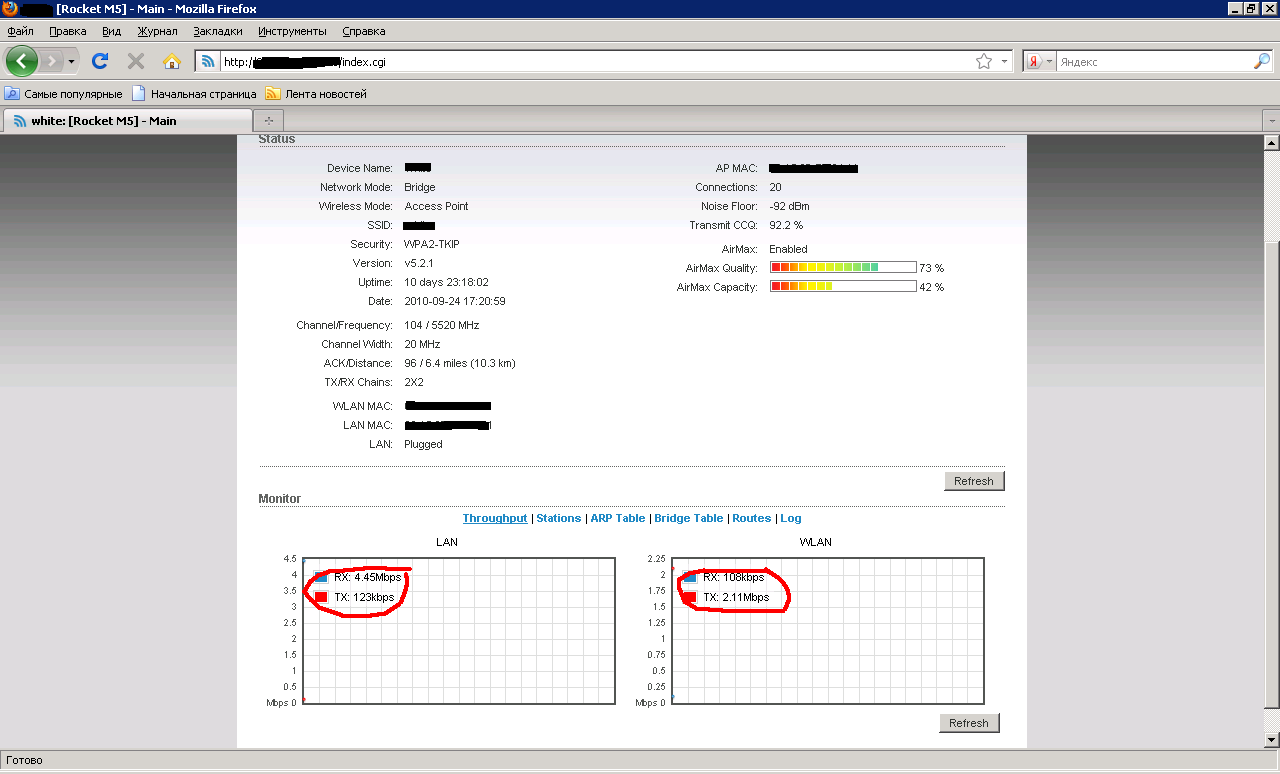Focus the Яндекс search input field
The width and height of the screenshot is (1280, 774).
pyautogui.click(x=1154, y=62)
